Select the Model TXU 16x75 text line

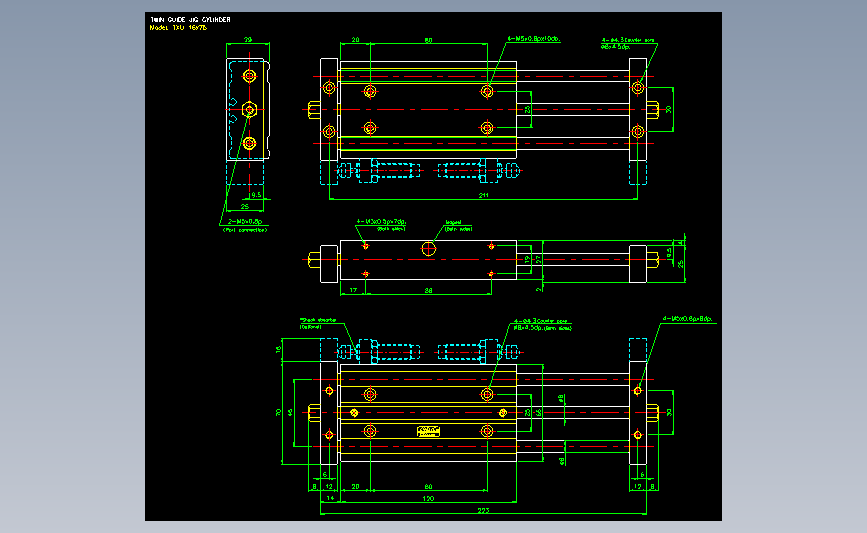point(178,27)
